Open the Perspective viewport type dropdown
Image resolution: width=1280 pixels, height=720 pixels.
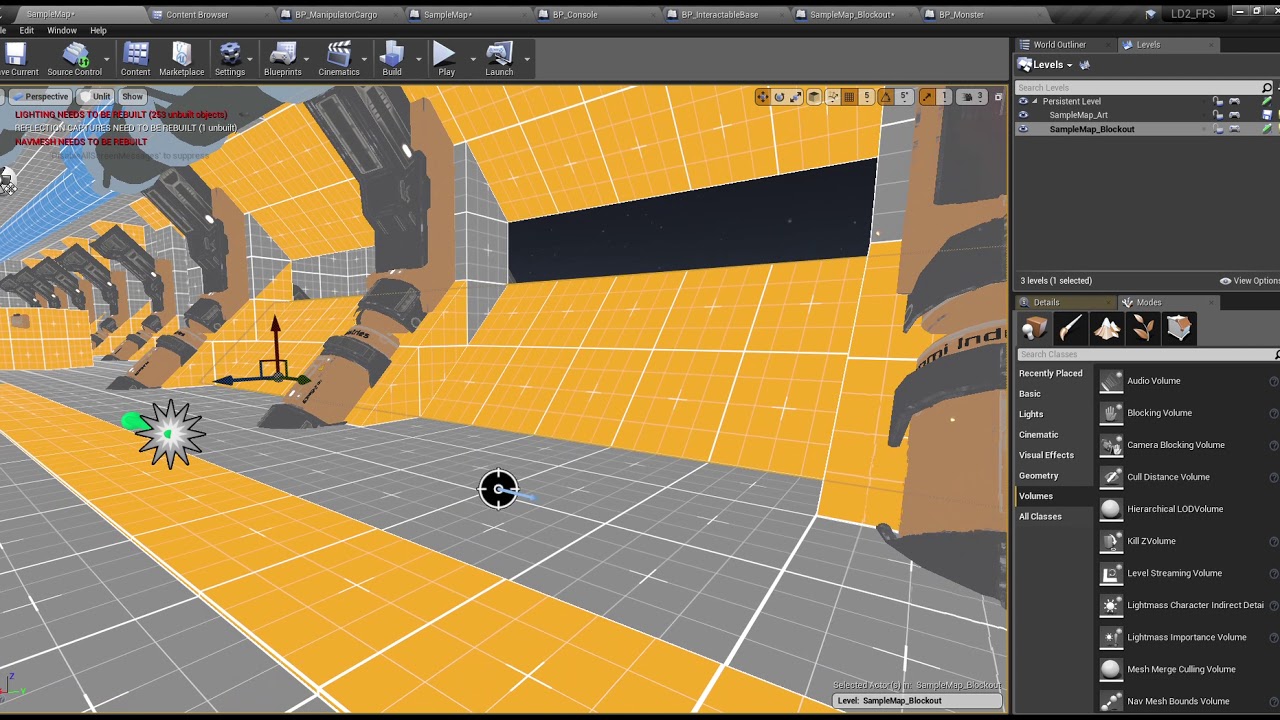click(41, 97)
